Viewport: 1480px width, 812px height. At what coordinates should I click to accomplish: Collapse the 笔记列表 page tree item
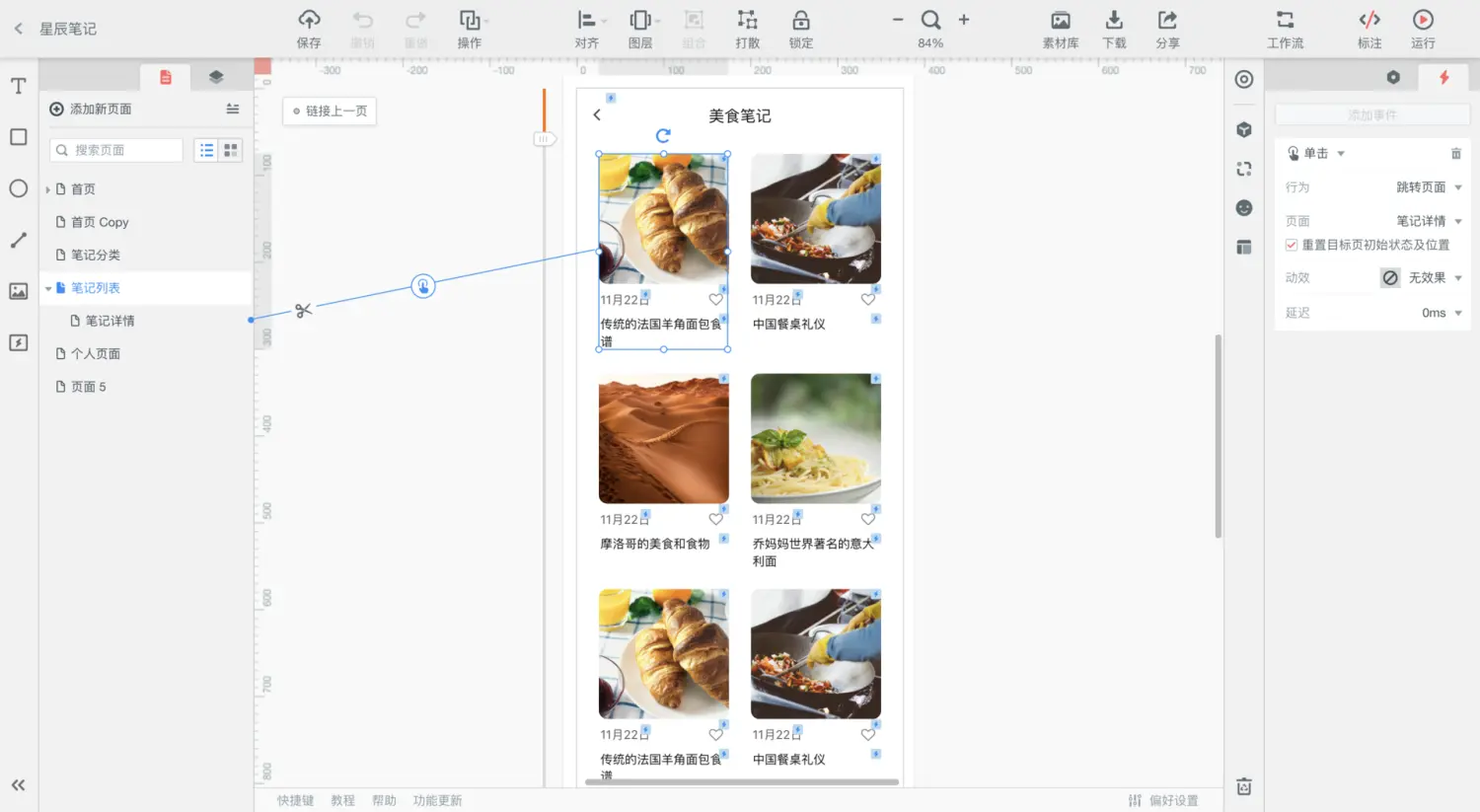47,287
